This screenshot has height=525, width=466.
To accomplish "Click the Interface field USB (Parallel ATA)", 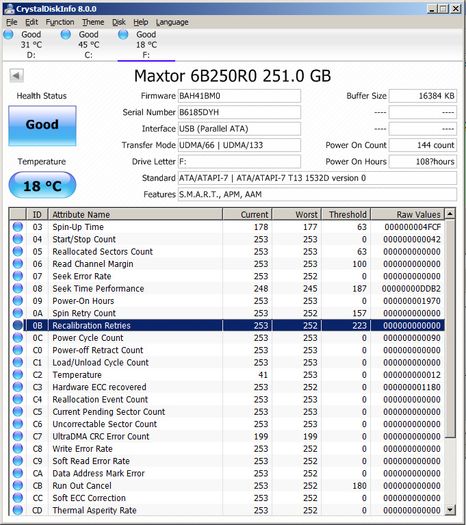I will click(239, 129).
